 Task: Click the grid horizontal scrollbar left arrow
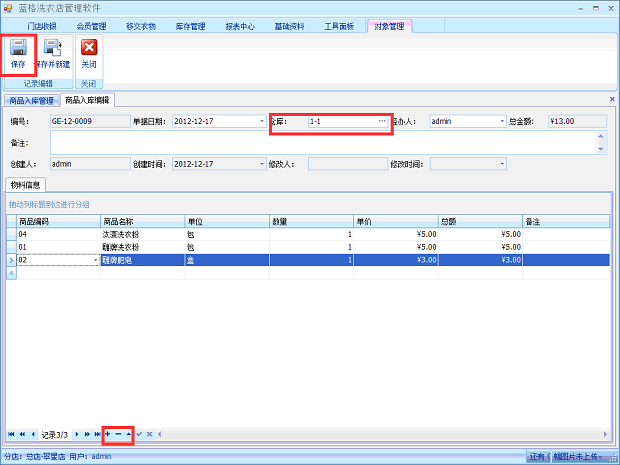point(160,434)
